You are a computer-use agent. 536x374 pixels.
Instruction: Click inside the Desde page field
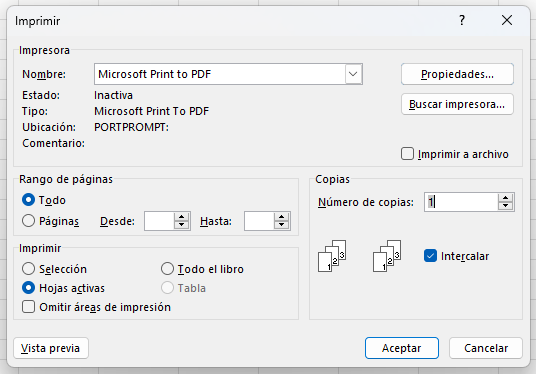(x=159, y=221)
